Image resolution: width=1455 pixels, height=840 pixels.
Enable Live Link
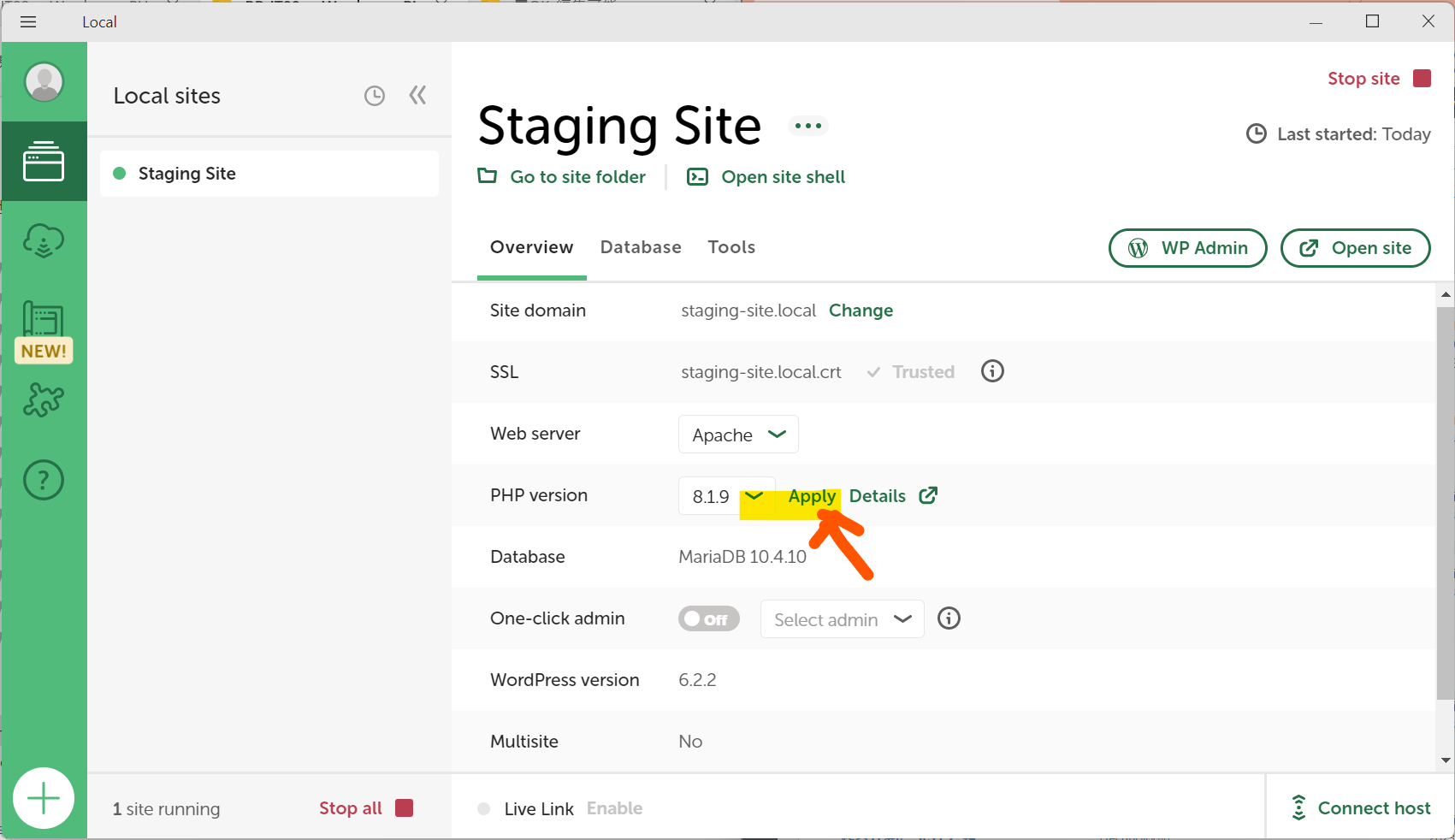pos(614,808)
